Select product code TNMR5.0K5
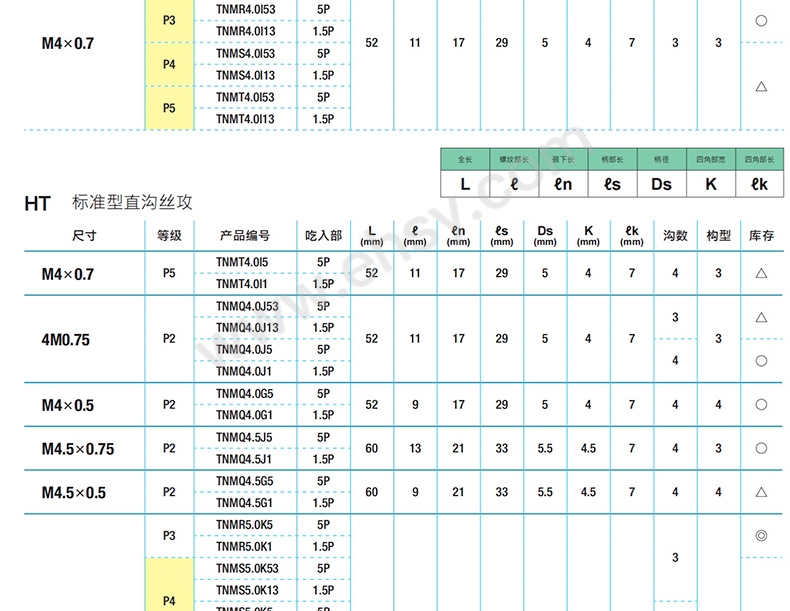This screenshot has width=790, height=611. (244, 525)
